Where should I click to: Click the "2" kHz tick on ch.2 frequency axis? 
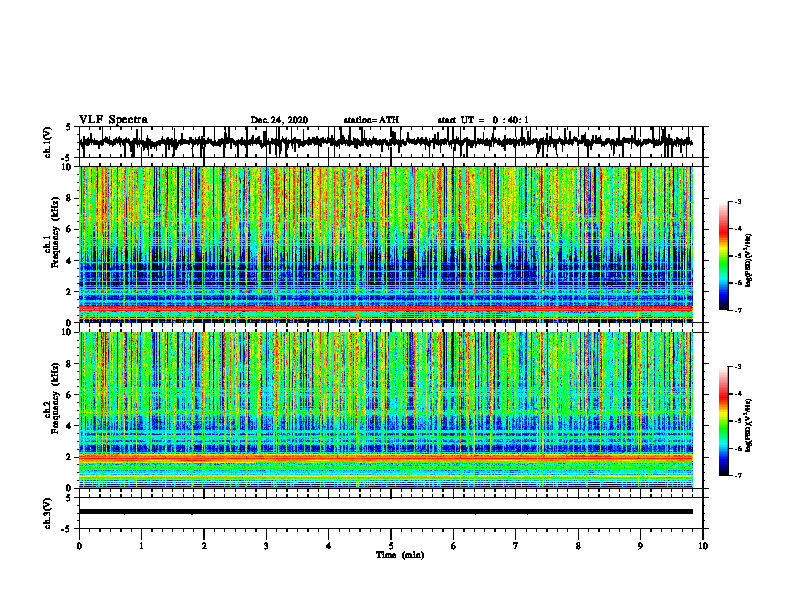tap(70, 457)
